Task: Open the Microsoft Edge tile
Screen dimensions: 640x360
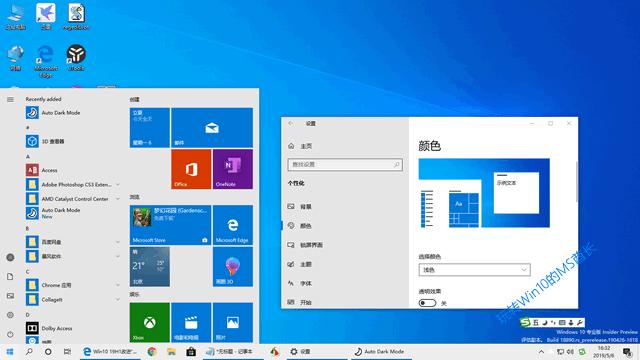Action: click(x=233, y=225)
